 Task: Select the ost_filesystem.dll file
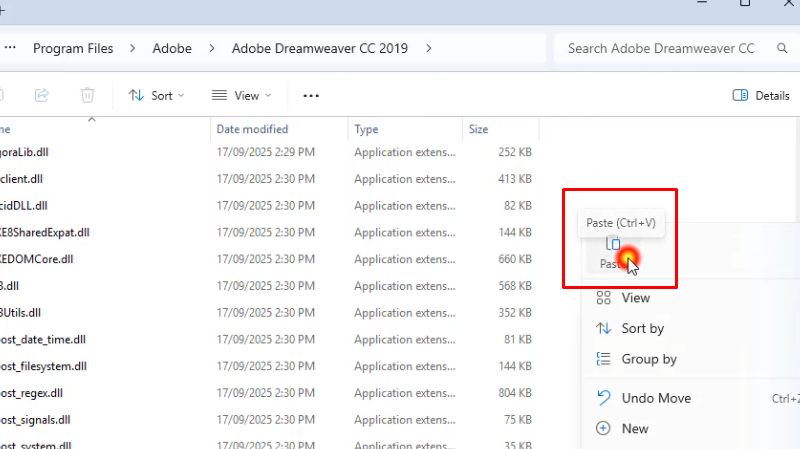(x=43, y=366)
